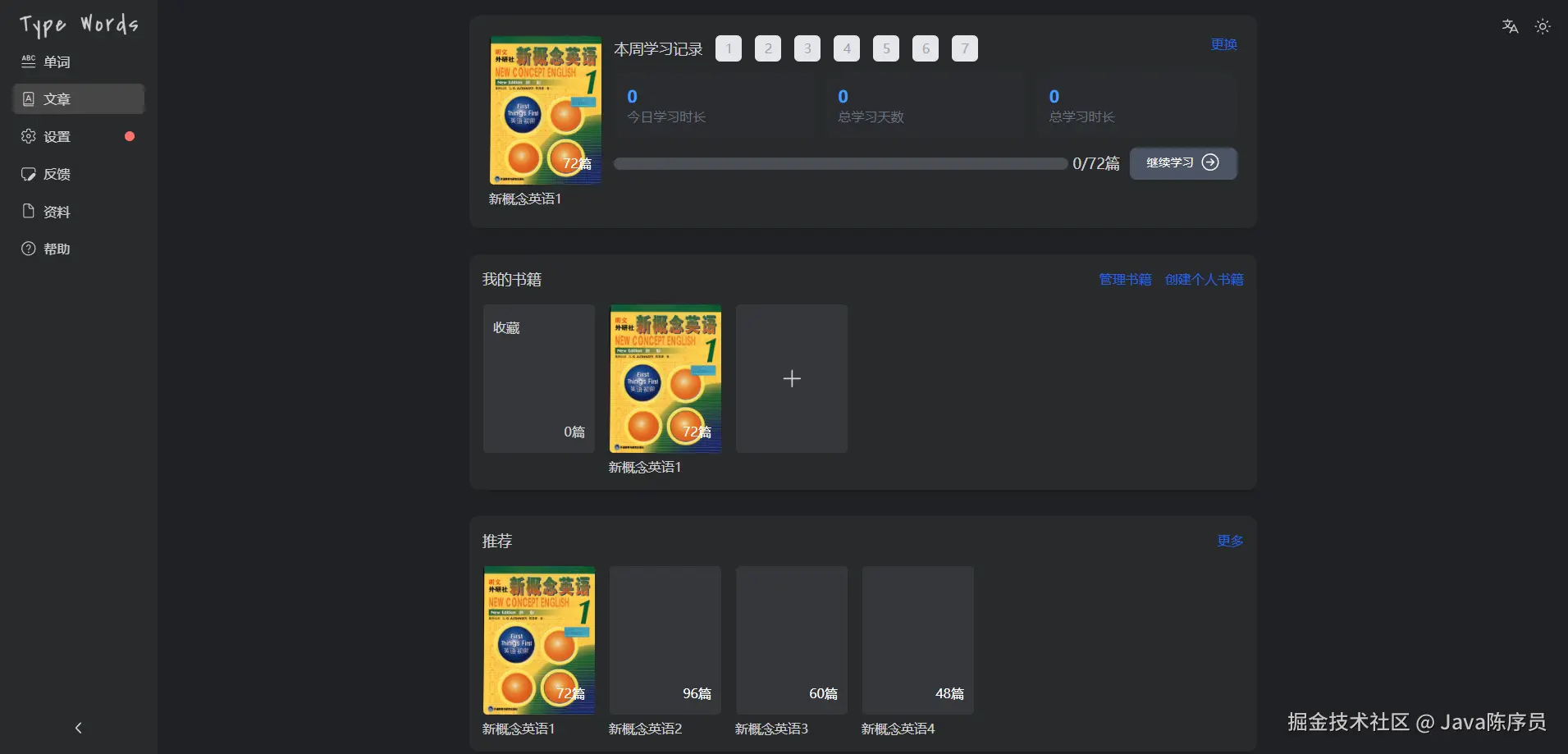Open the 设置 menu item
Image resolution: width=1568 pixels, height=754 pixels.
pos(79,136)
